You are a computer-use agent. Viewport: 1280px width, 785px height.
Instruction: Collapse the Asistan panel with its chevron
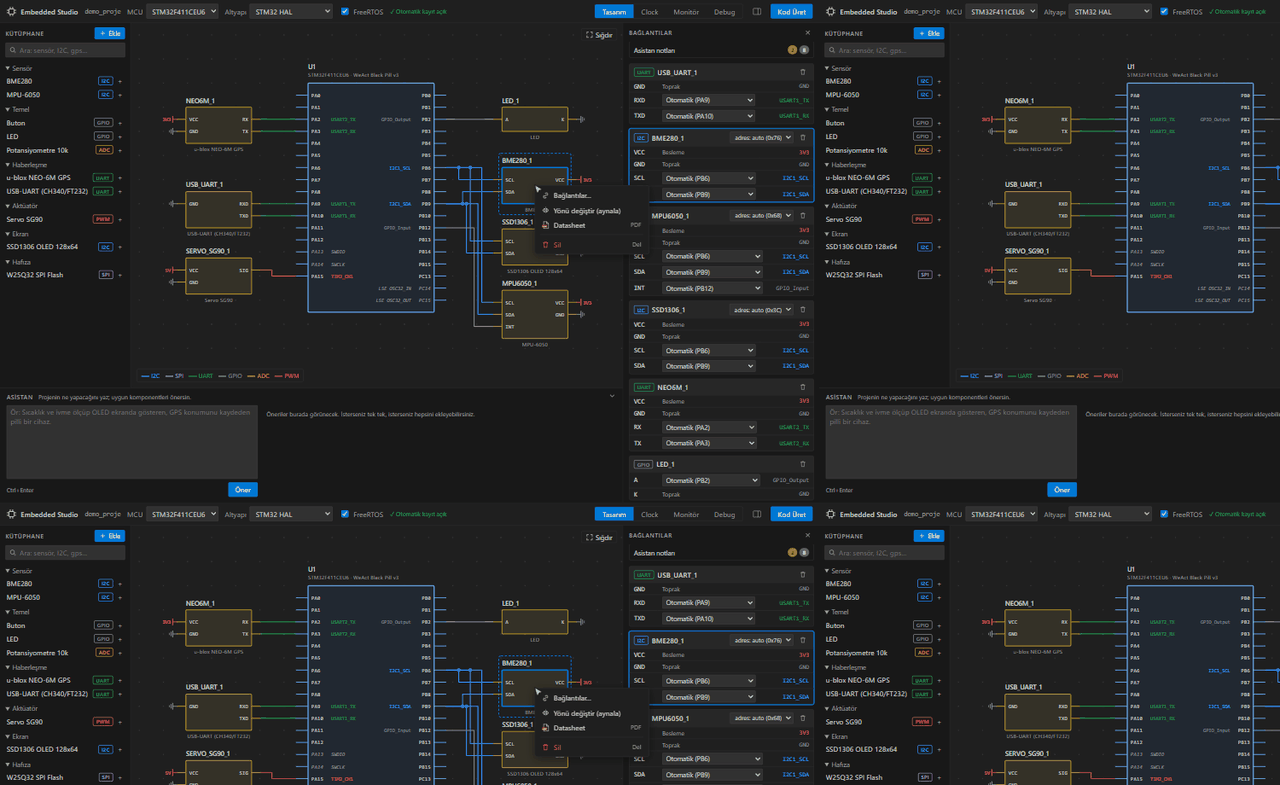coord(612,397)
